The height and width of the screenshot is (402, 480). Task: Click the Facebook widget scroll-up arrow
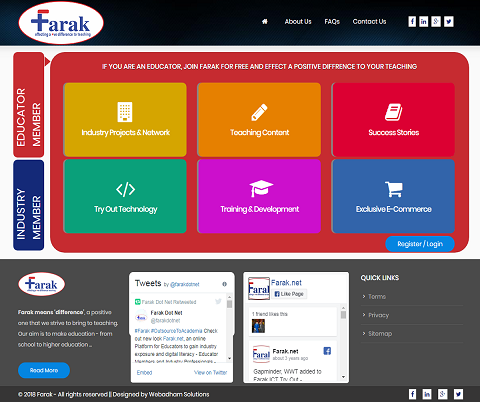click(343, 308)
